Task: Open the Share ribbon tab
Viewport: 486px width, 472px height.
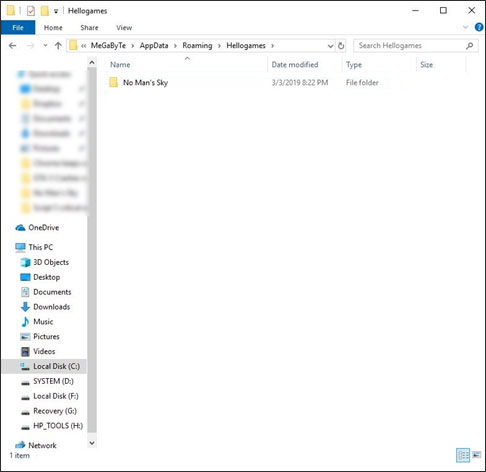Action: 89,28
